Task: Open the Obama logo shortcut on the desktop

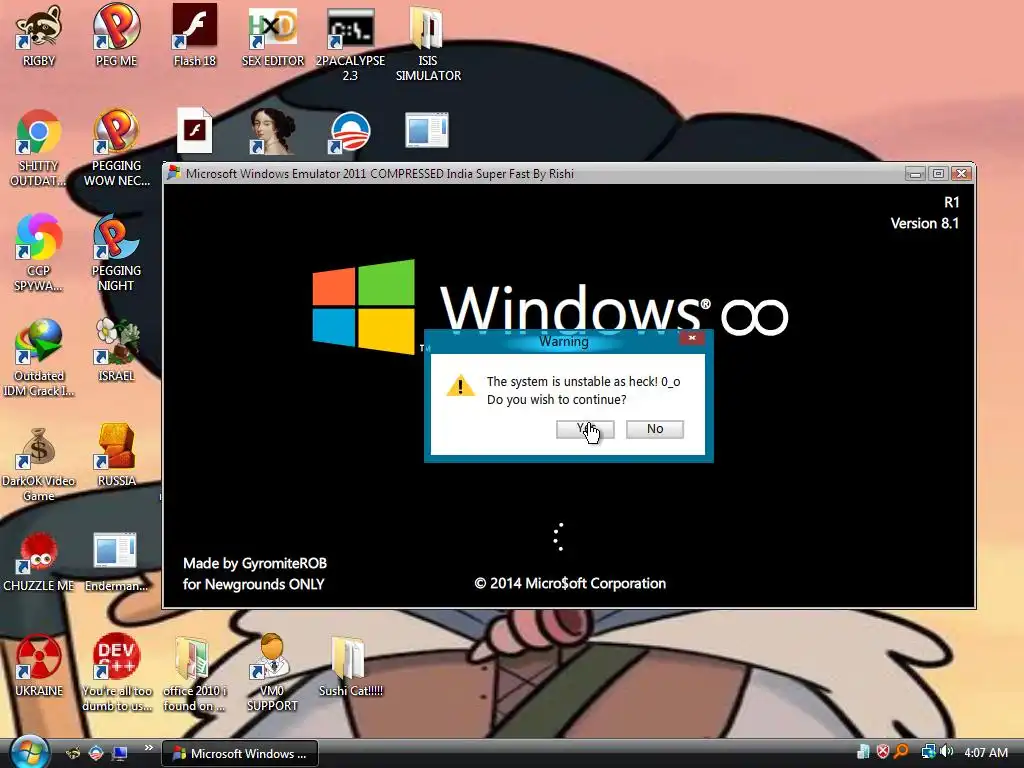Action: (x=350, y=132)
